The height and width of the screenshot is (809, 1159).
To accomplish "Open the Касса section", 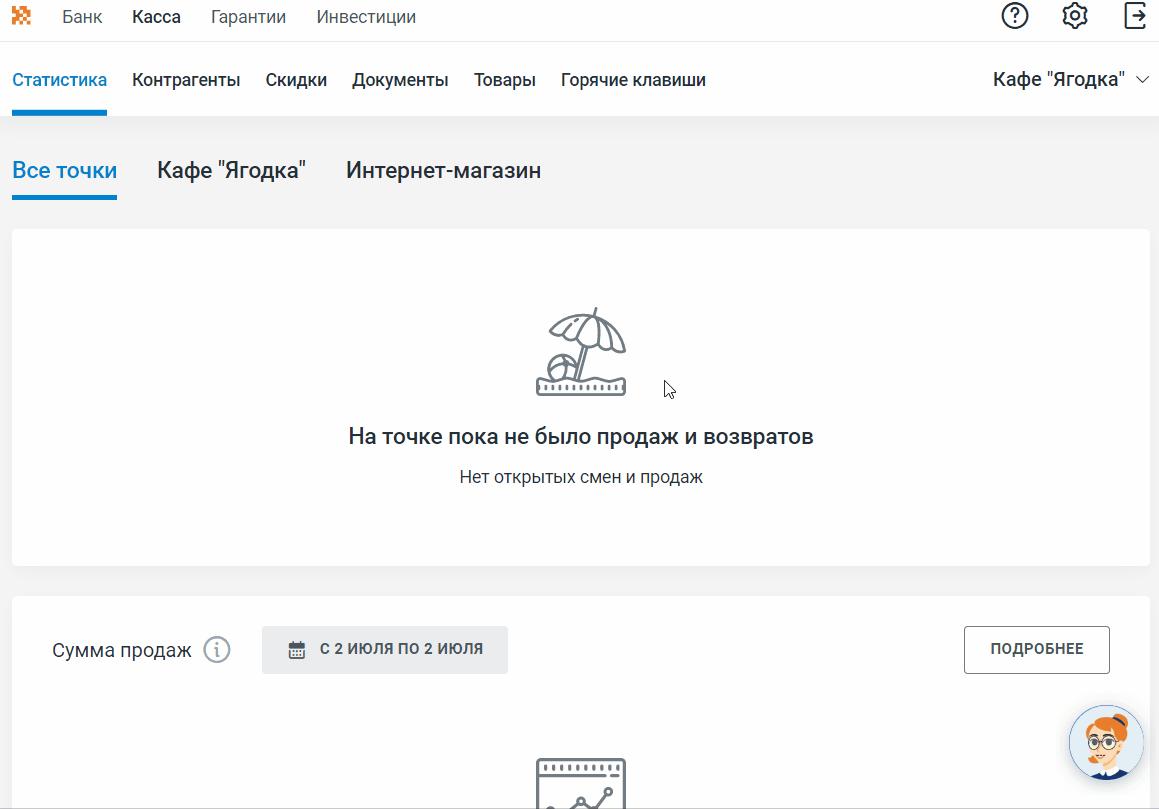I will [156, 17].
